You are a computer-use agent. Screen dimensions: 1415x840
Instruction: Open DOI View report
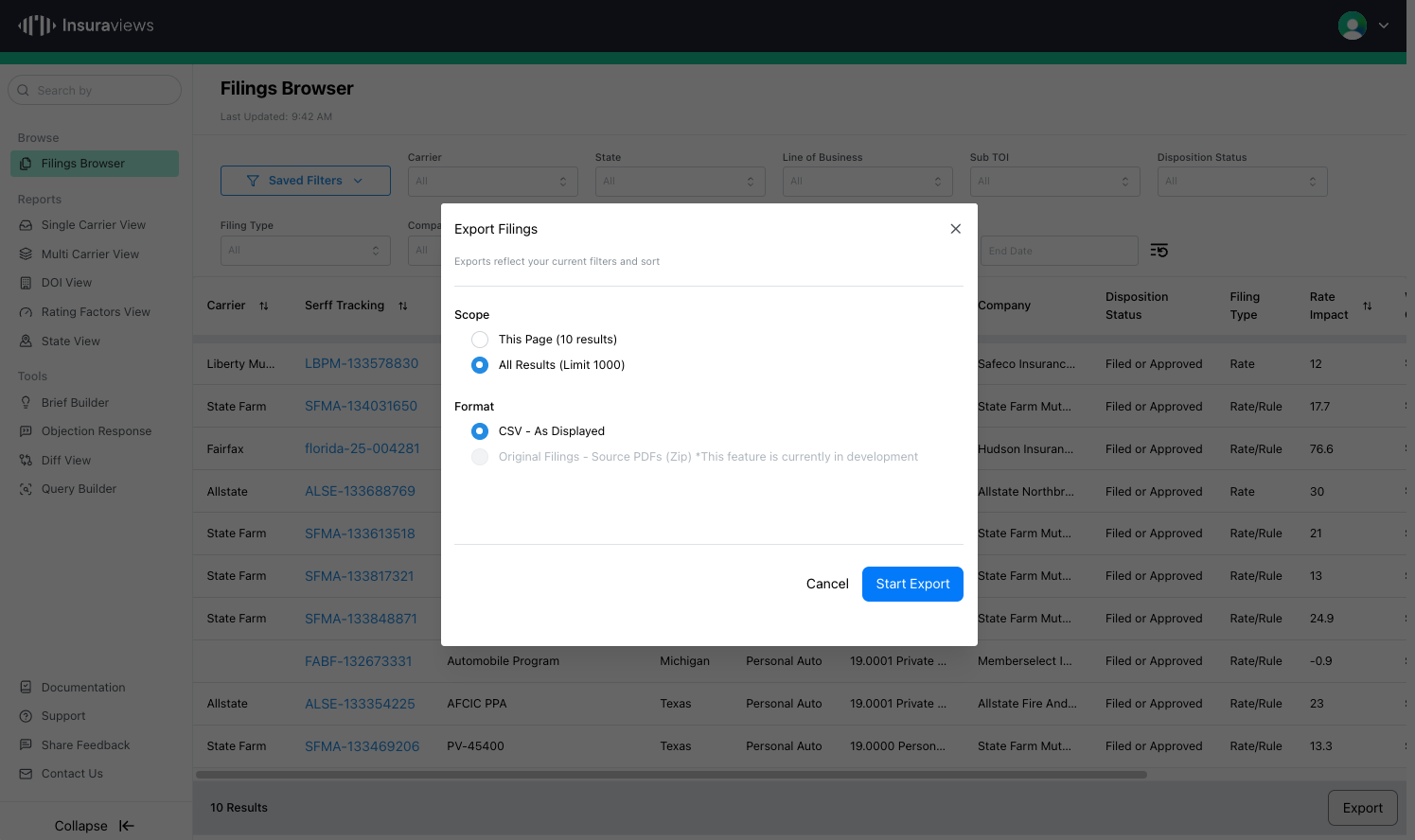point(66,283)
